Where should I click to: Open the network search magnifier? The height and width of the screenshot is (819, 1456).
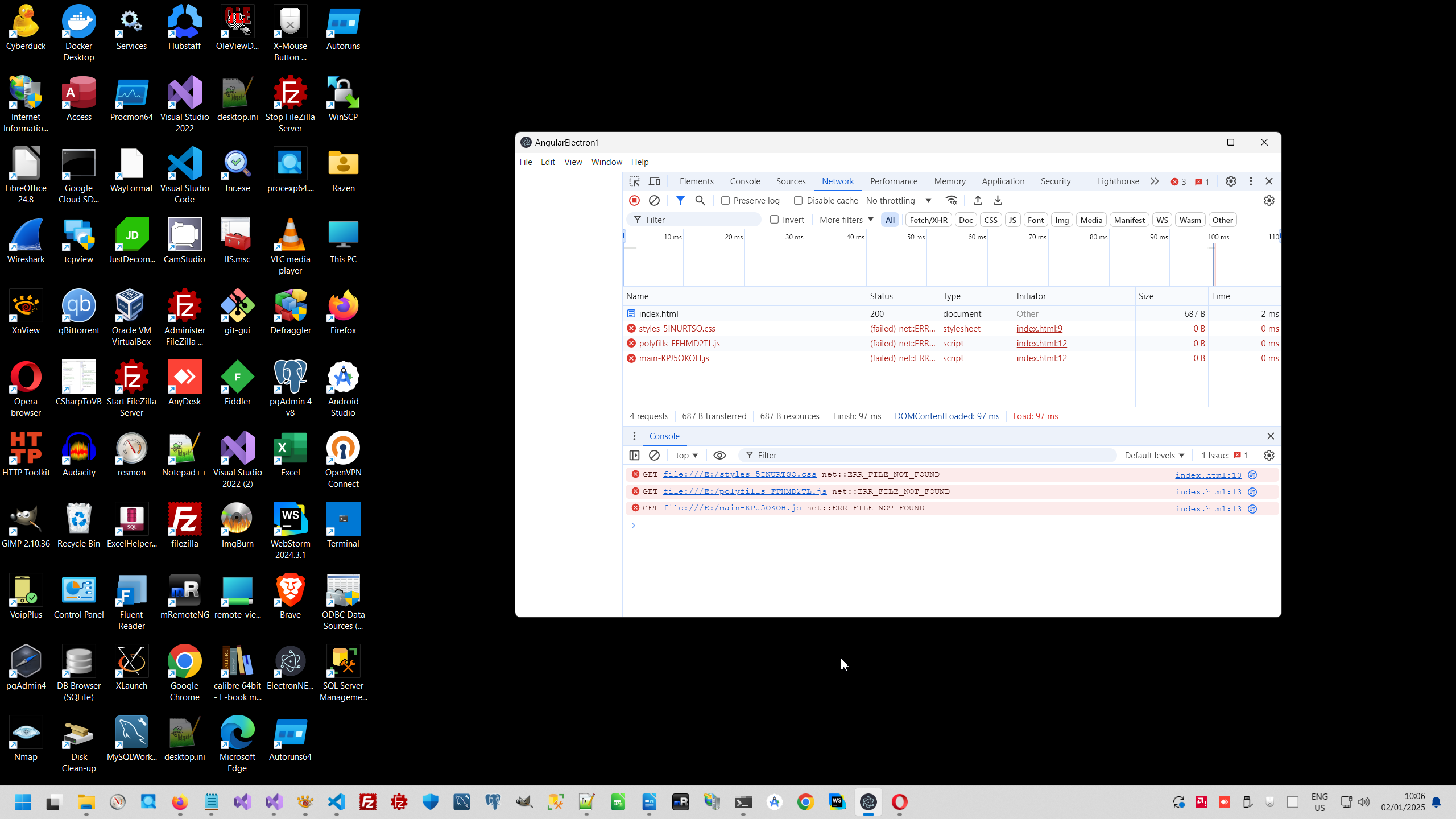(x=700, y=200)
